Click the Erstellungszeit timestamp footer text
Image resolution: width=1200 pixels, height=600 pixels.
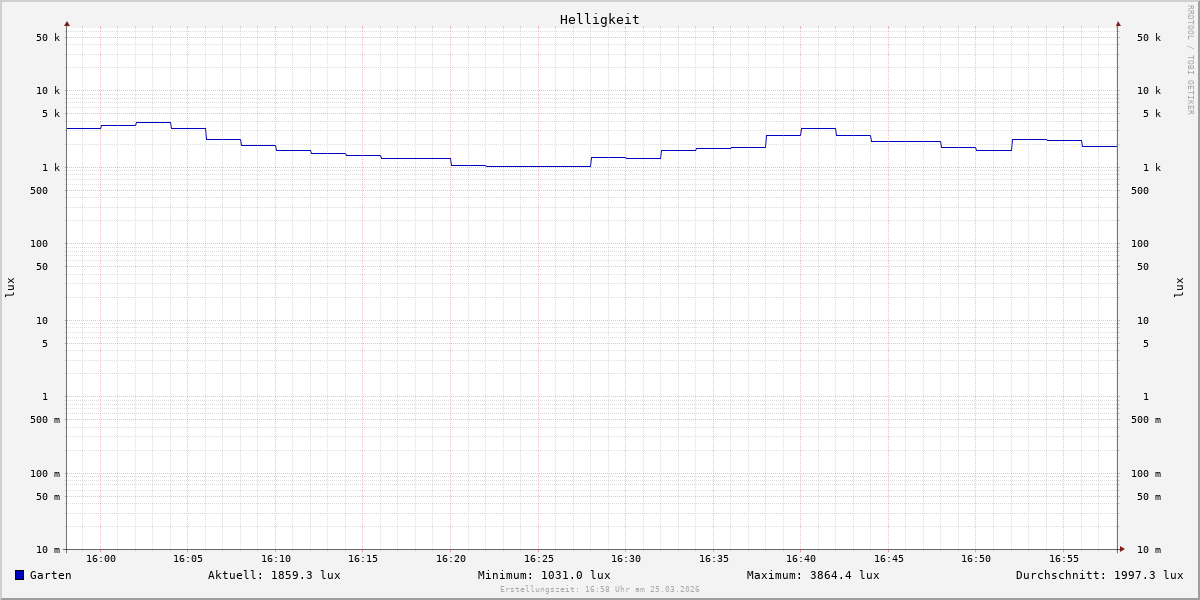(600, 590)
